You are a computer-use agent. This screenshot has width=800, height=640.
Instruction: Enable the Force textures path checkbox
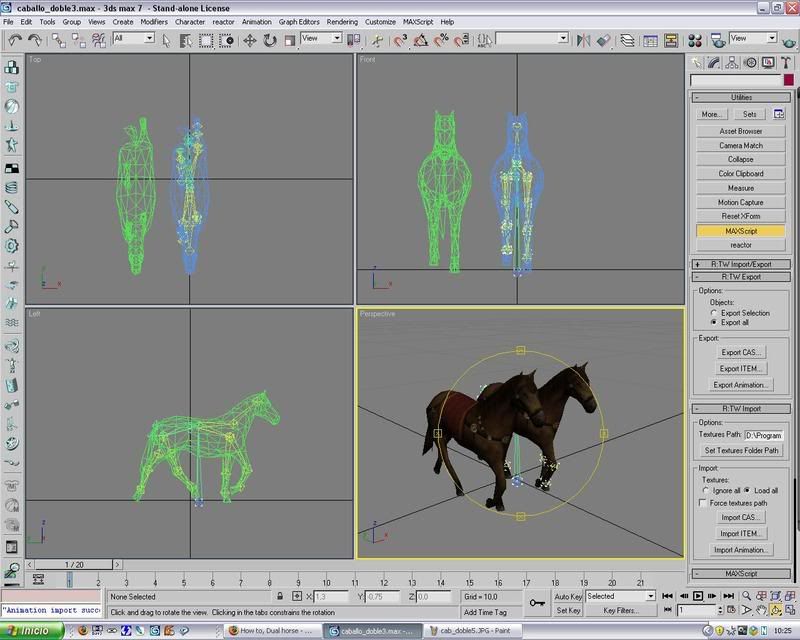pyautogui.click(x=703, y=503)
